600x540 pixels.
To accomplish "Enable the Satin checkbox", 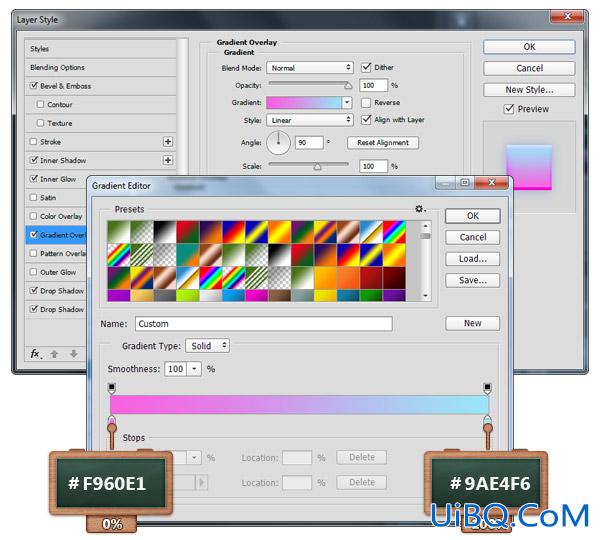I will tap(34, 197).
